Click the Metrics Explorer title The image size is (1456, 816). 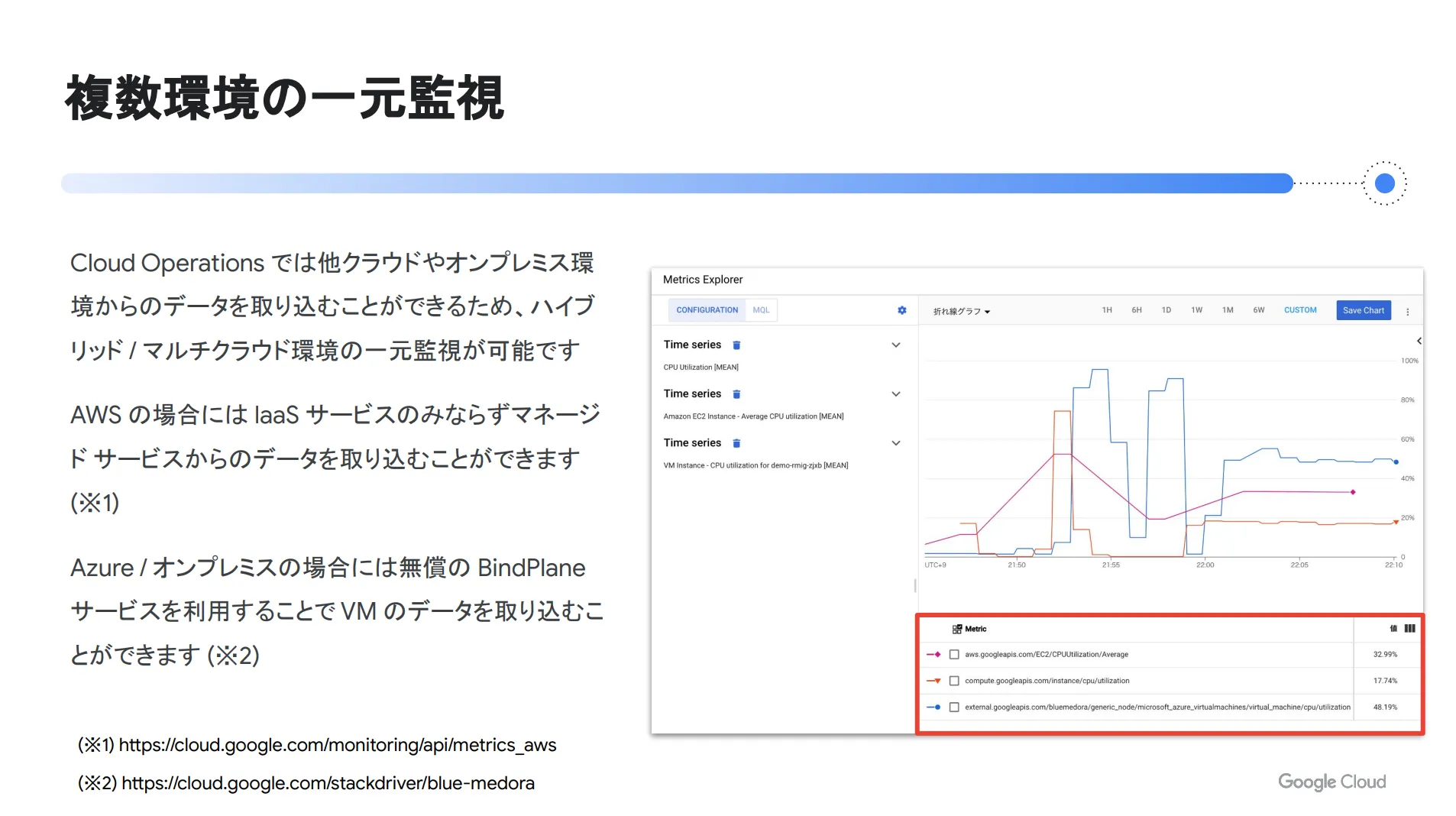coord(702,280)
